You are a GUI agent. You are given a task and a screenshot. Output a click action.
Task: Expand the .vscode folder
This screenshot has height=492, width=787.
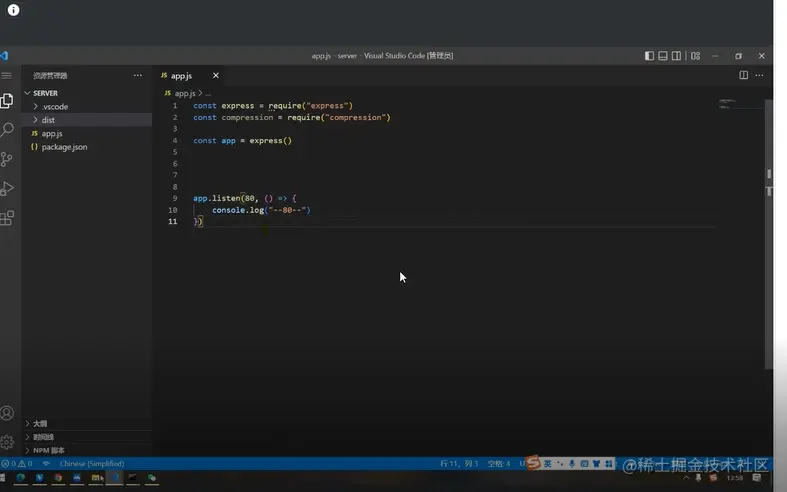pos(86,106)
